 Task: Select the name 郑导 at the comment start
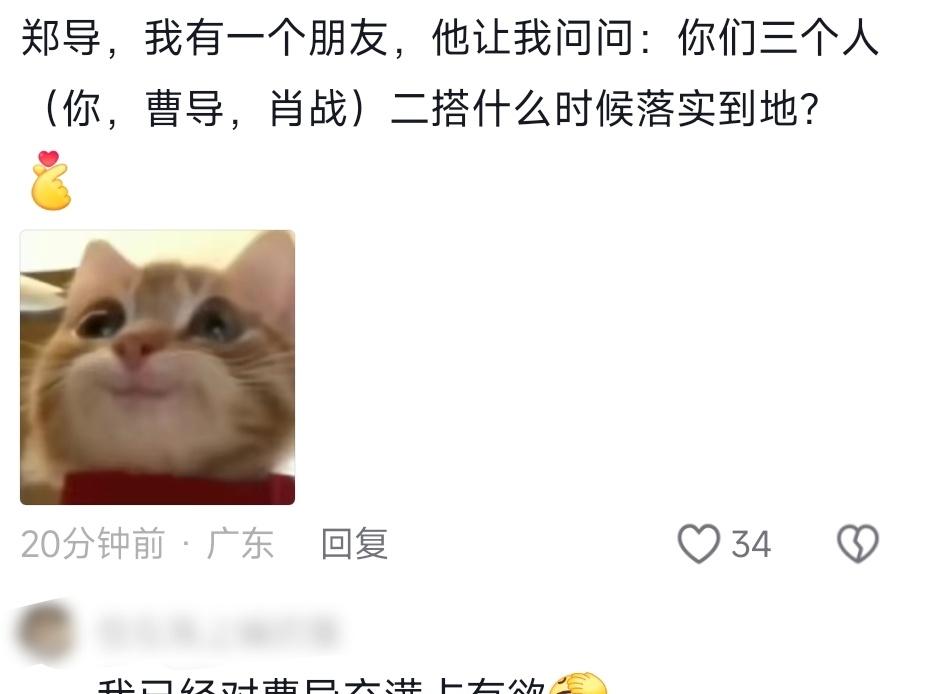coord(61,38)
